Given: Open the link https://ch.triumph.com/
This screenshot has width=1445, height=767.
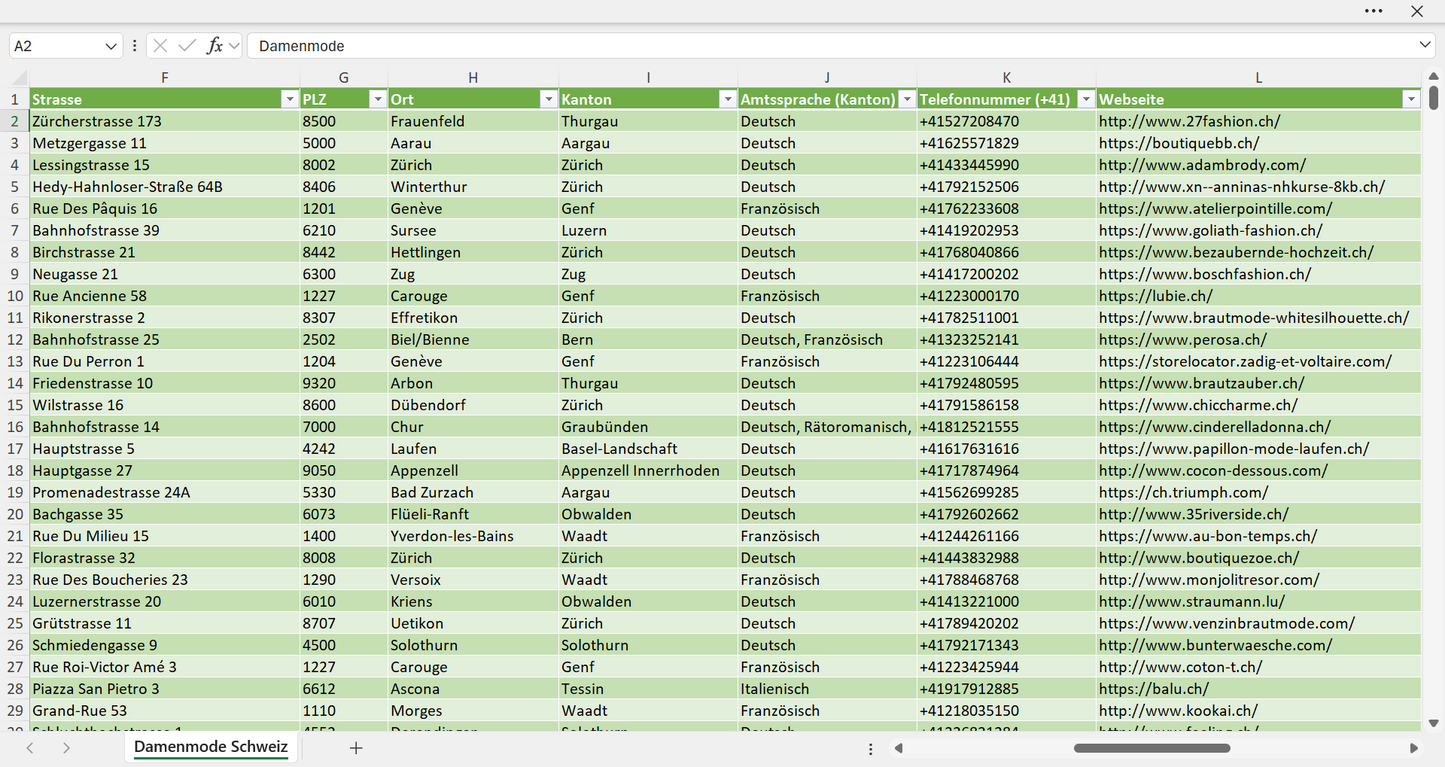Looking at the screenshot, I should click(1183, 492).
